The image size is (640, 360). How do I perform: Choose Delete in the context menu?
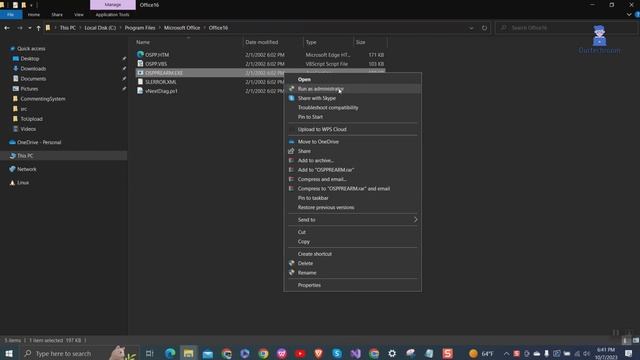point(352,263)
